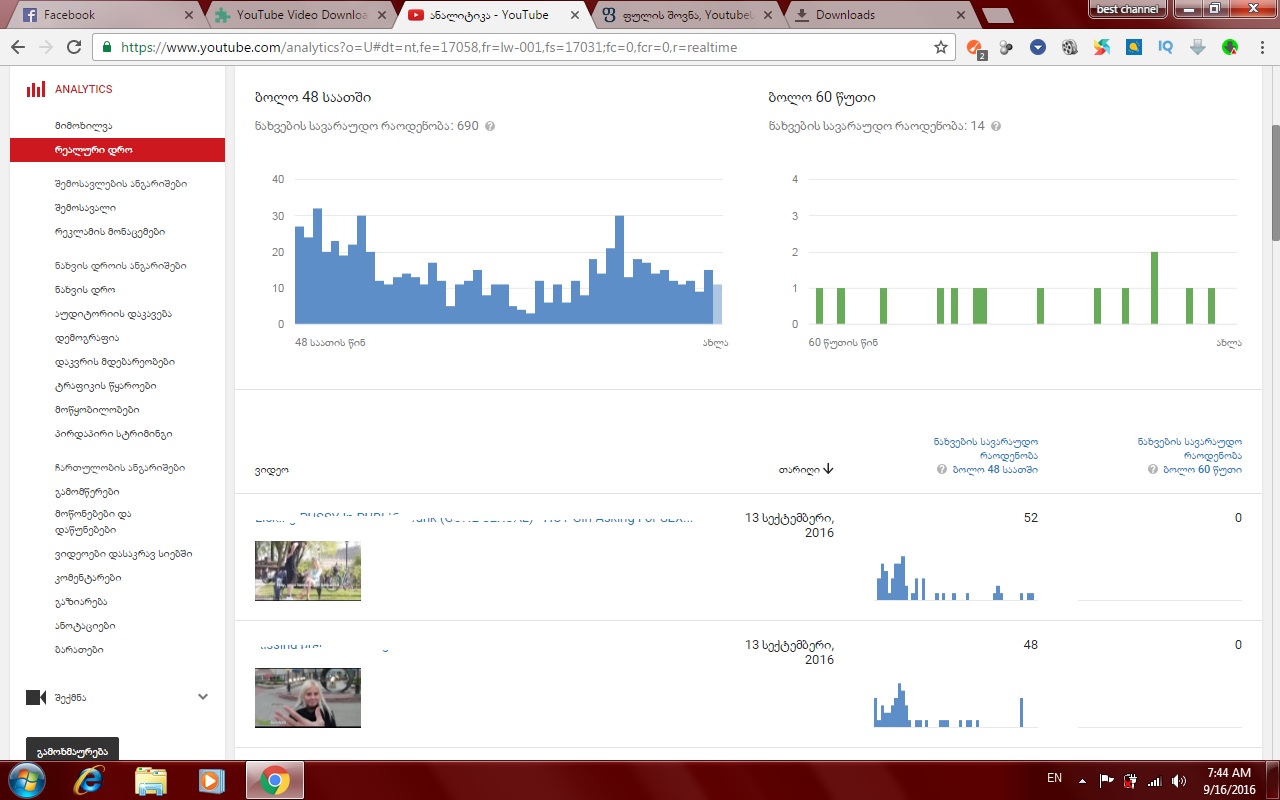The width and height of the screenshot is (1280, 800).
Task: Open the orange extension icon with badge 2
Action: (x=975, y=47)
